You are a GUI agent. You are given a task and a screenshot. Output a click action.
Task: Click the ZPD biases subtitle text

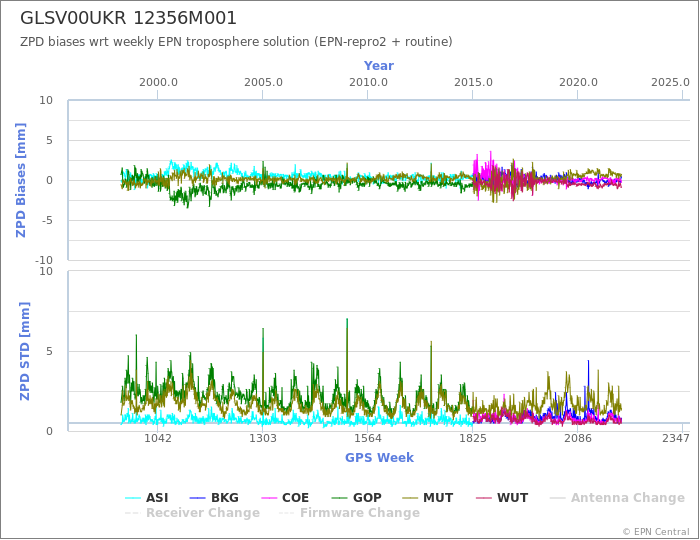236,42
